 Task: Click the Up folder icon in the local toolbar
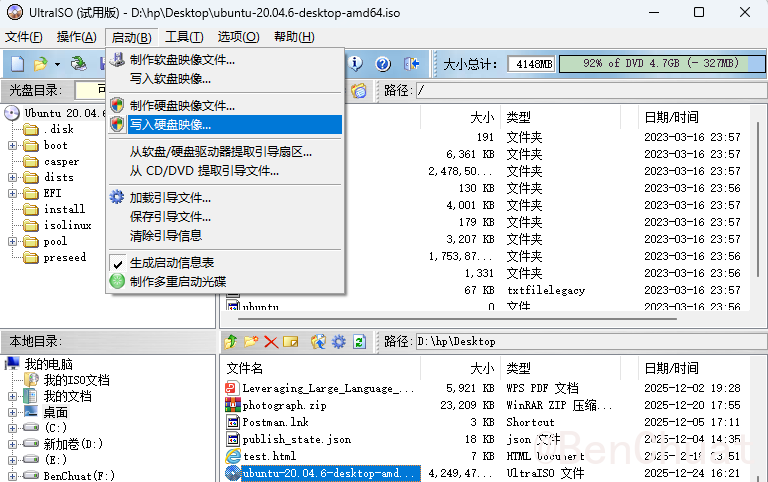pyautogui.click(x=231, y=341)
